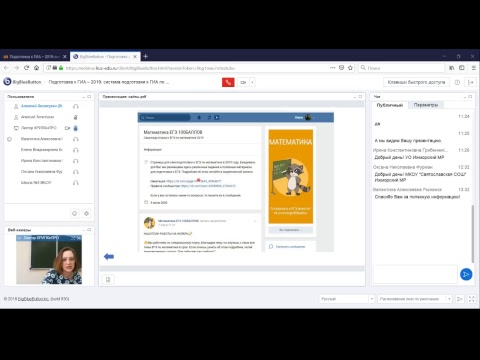Click the orange МАТЕМАТИКА banner in the slide

point(291,176)
